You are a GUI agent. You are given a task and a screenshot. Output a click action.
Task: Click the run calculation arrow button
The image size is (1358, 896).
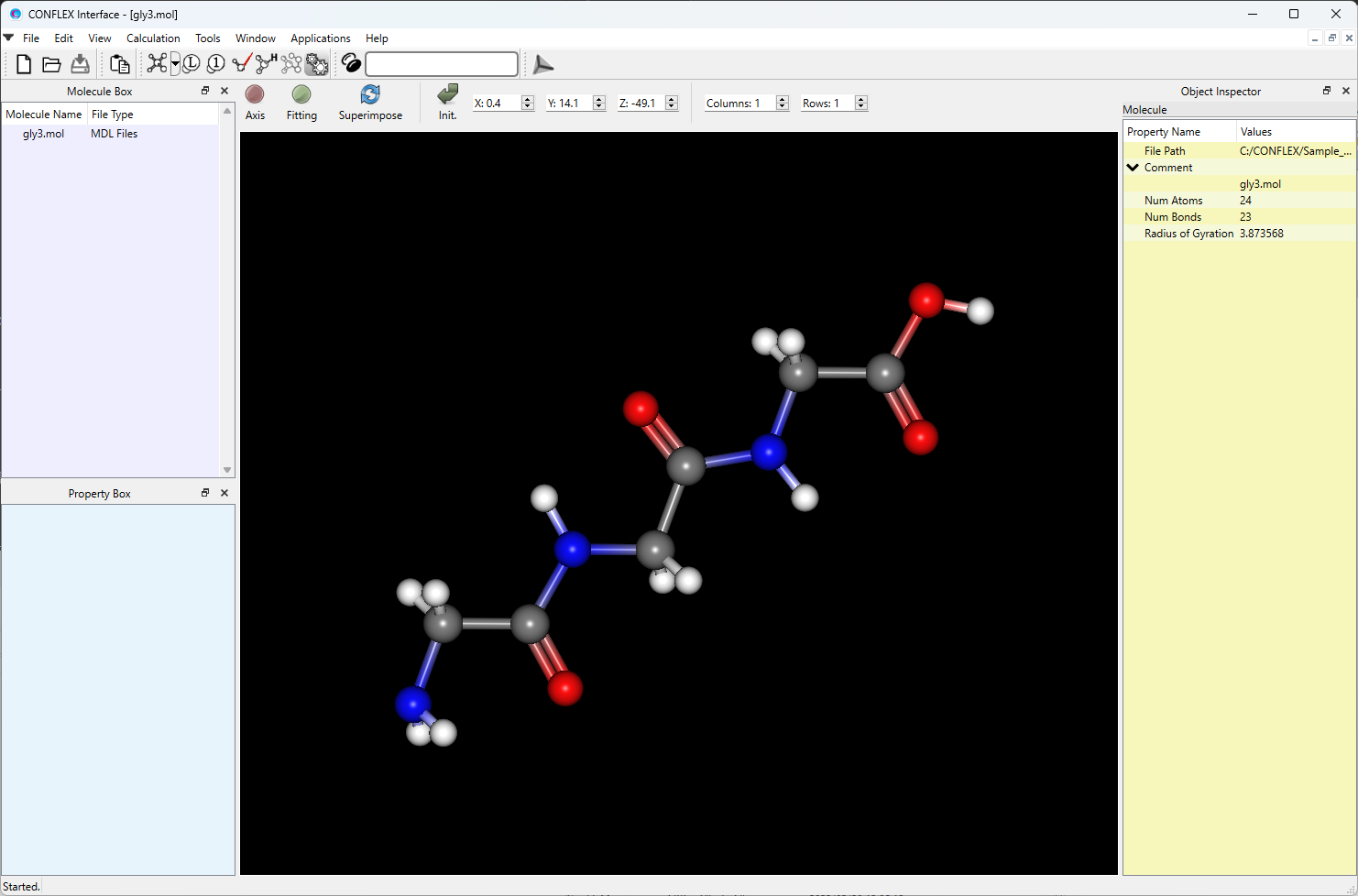point(542,64)
